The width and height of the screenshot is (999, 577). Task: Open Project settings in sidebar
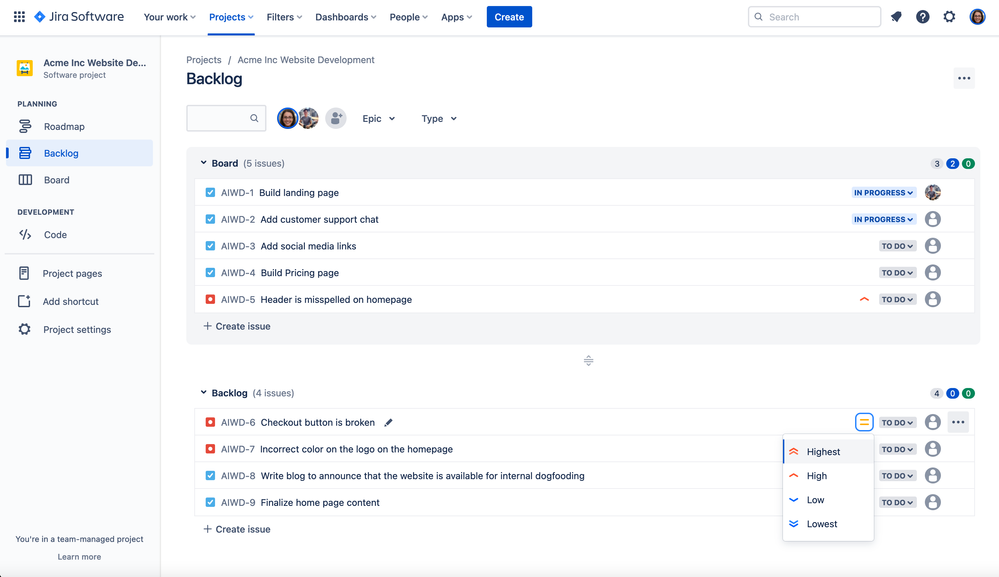click(79, 329)
